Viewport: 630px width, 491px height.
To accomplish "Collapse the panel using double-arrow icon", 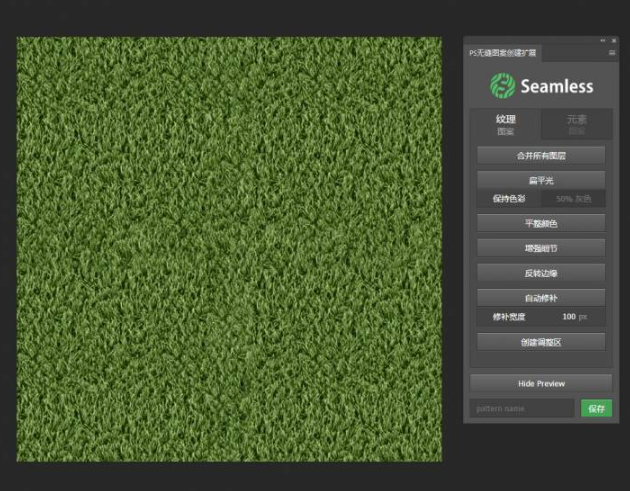I will pos(602,40).
